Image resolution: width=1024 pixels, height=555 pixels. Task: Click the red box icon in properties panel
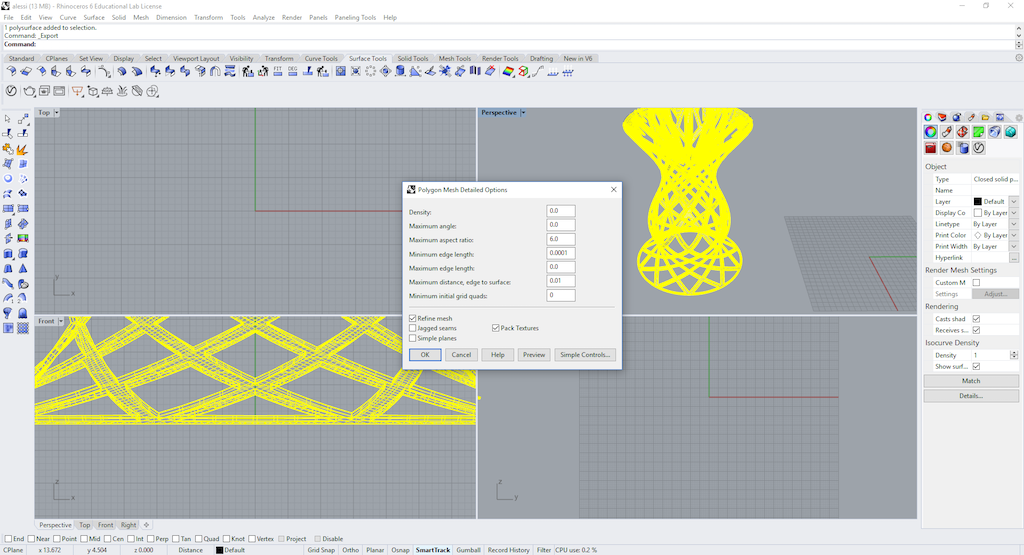(x=931, y=148)
